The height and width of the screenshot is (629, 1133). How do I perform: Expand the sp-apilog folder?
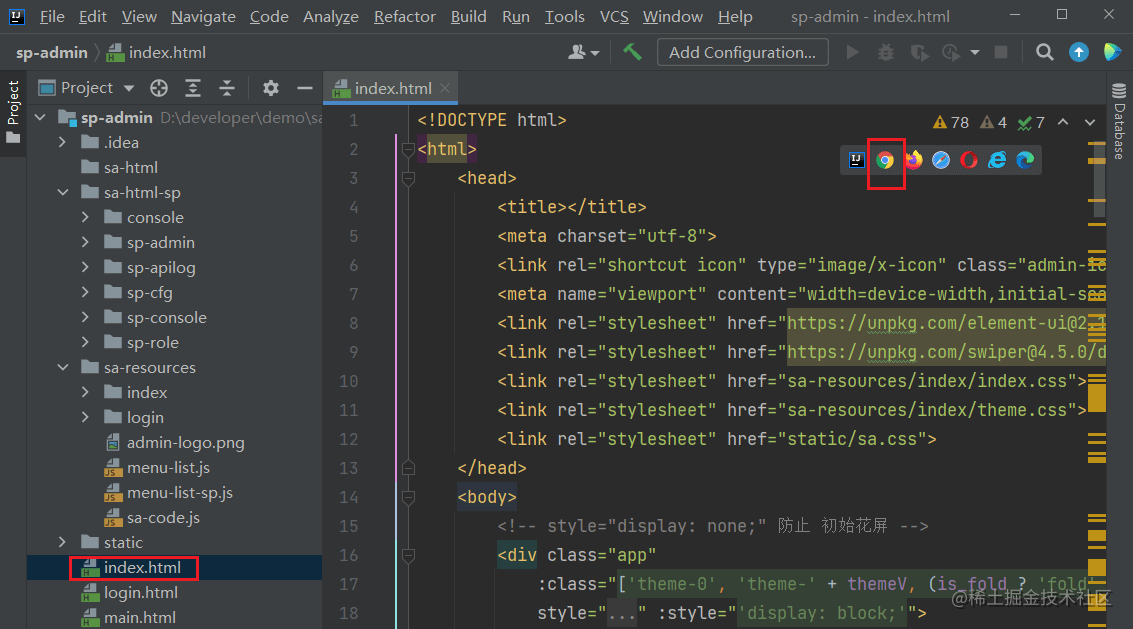click(x=85, y=268)
